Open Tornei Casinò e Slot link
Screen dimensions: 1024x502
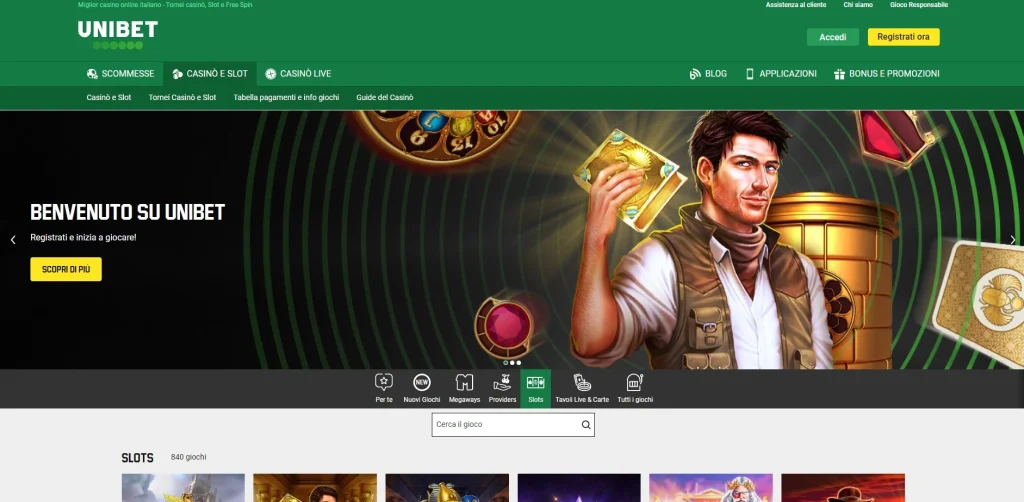coord(182,97)
